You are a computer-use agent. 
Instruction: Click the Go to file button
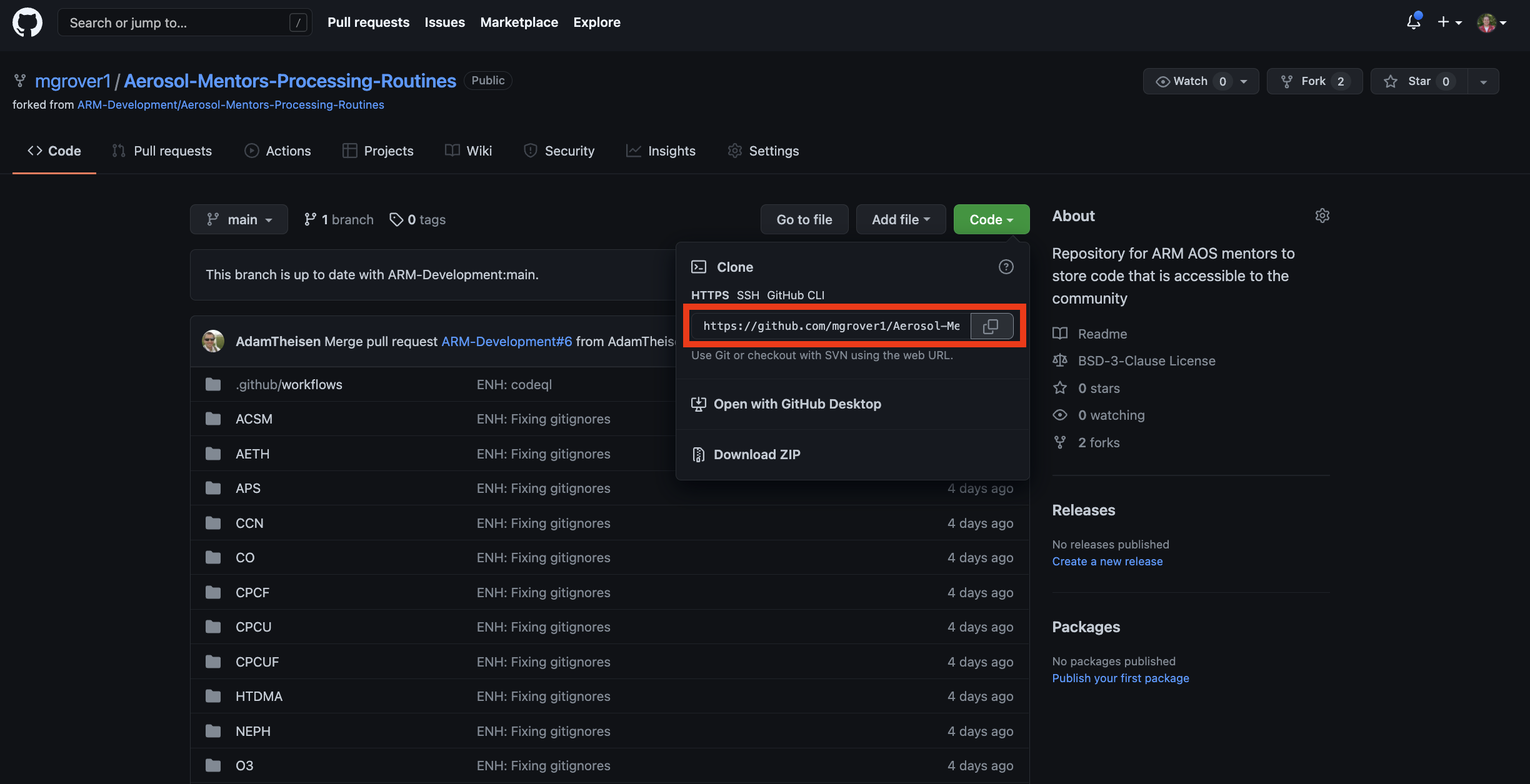(804, 219)
